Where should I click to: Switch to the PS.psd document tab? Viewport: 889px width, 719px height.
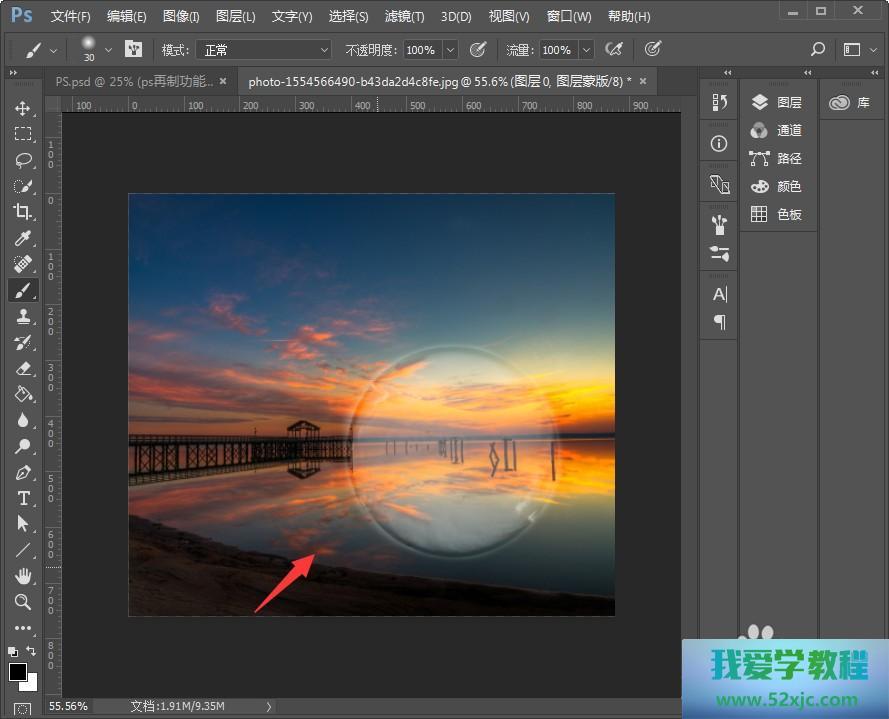(x=133, y=81)
